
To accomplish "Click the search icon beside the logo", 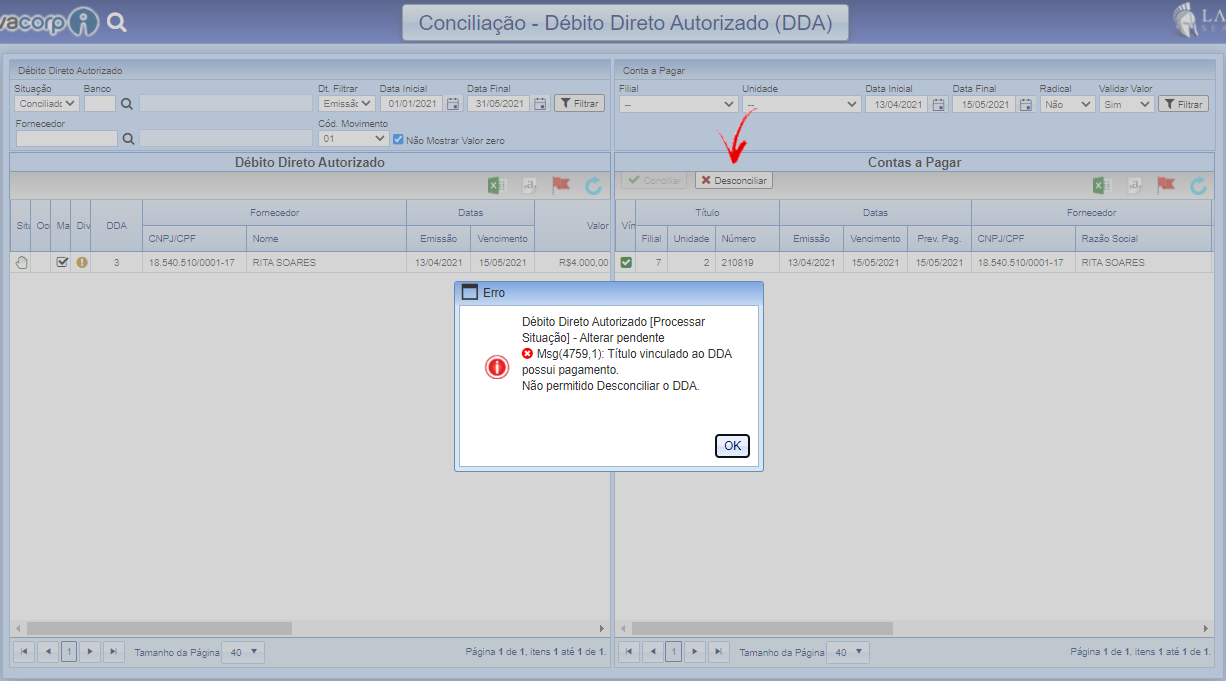I will pos(117,22).
